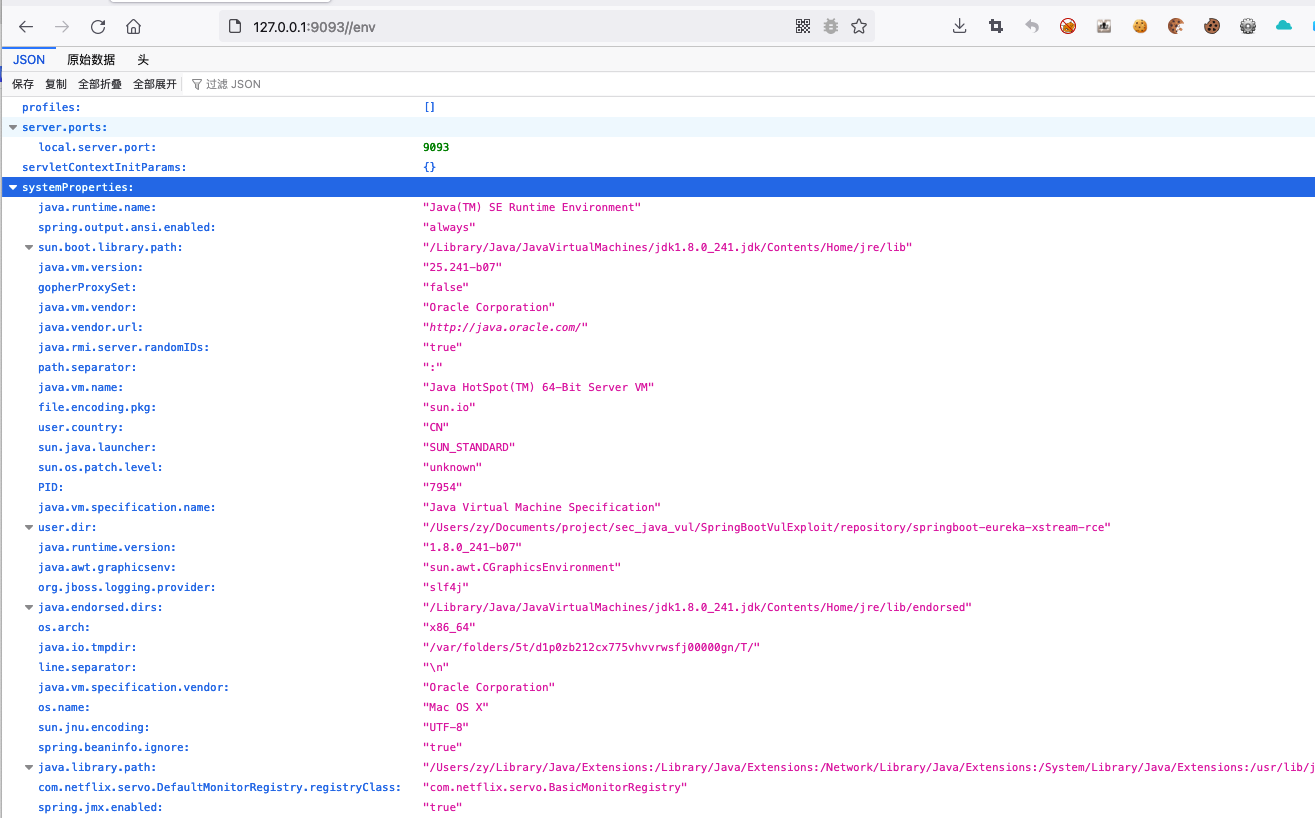
Task: Click the browser forward arrow
Action: (62, 26)
